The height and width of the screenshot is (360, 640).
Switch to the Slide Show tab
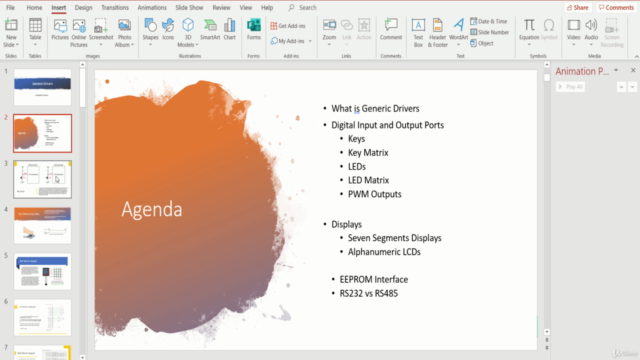[x=189, y=7]
